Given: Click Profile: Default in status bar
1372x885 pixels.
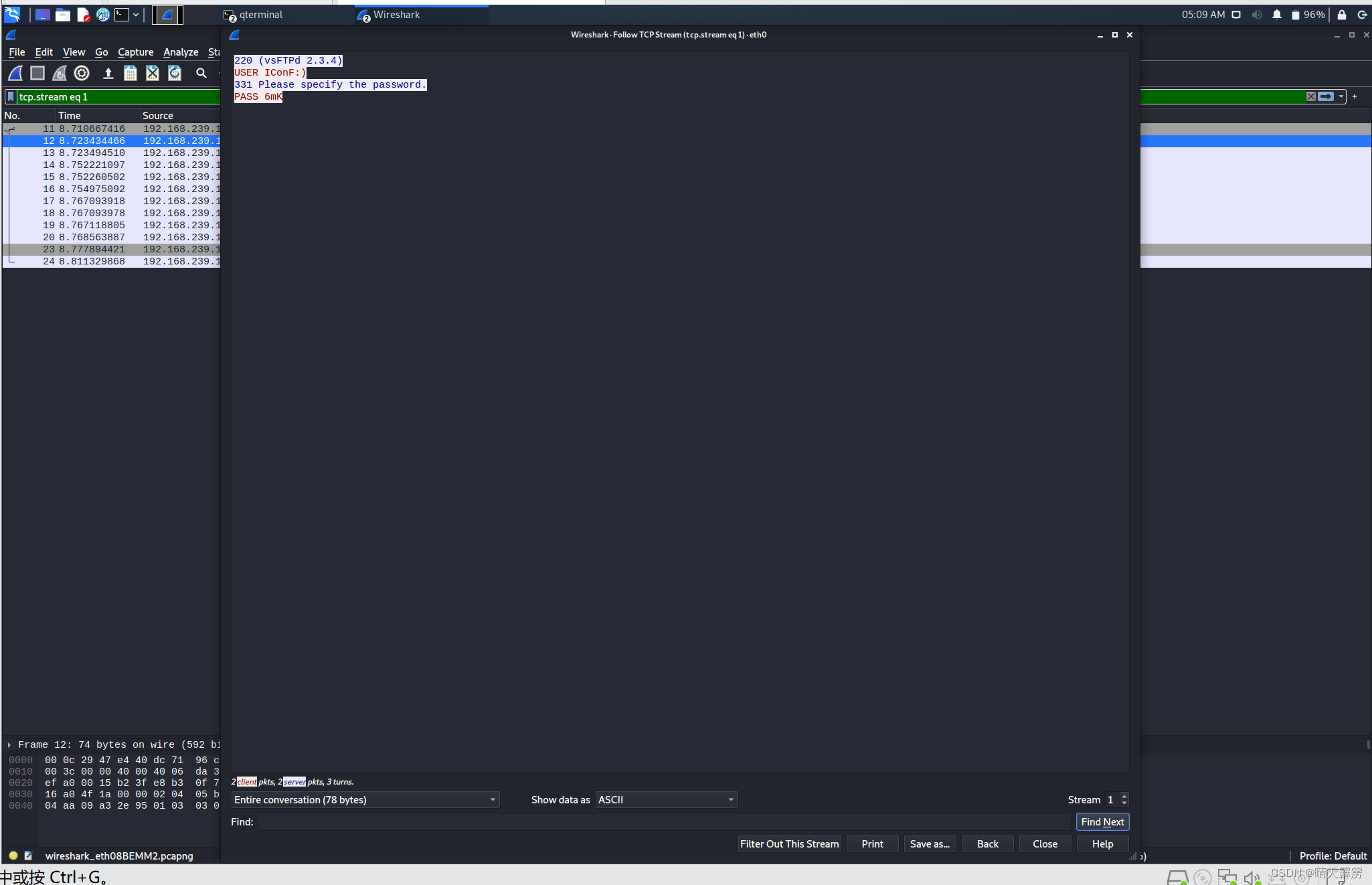Looking at the screenshot, I should coord(1333,856).
